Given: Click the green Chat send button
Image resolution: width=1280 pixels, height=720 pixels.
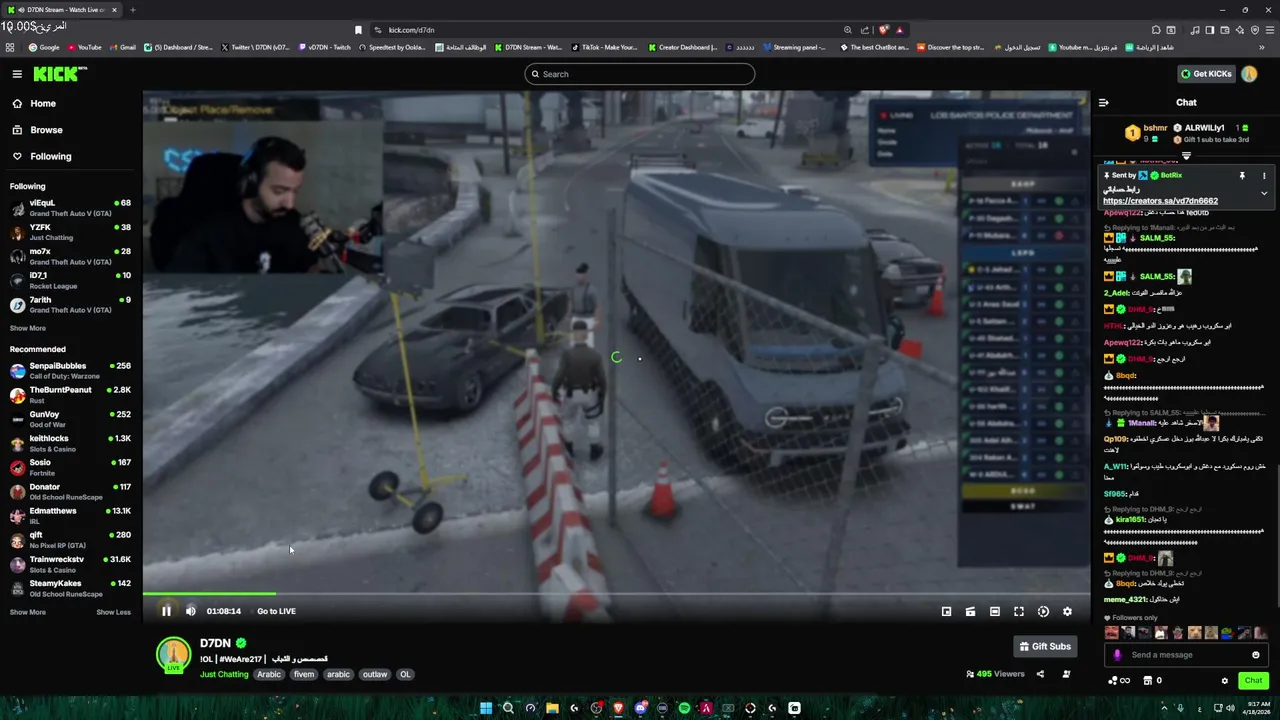Looking at the screenshot, I should pyautogui.click(x=1253, y=680).
